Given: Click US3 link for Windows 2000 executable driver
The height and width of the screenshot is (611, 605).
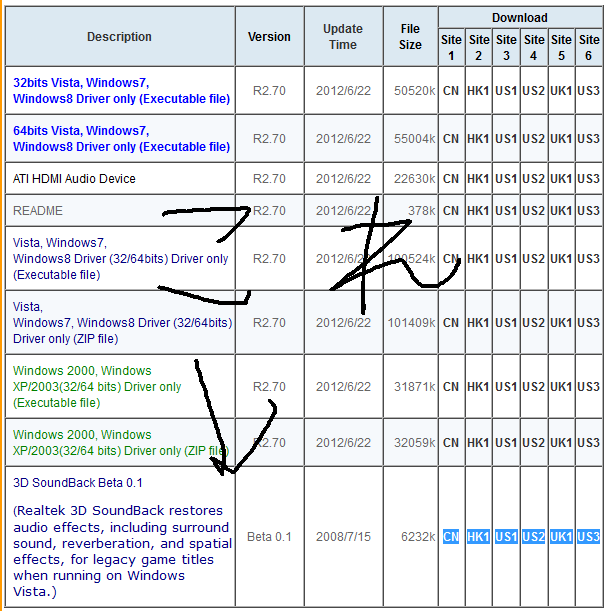Looking at the screenshot, I should pyautogui.click(x=588, y=386).
